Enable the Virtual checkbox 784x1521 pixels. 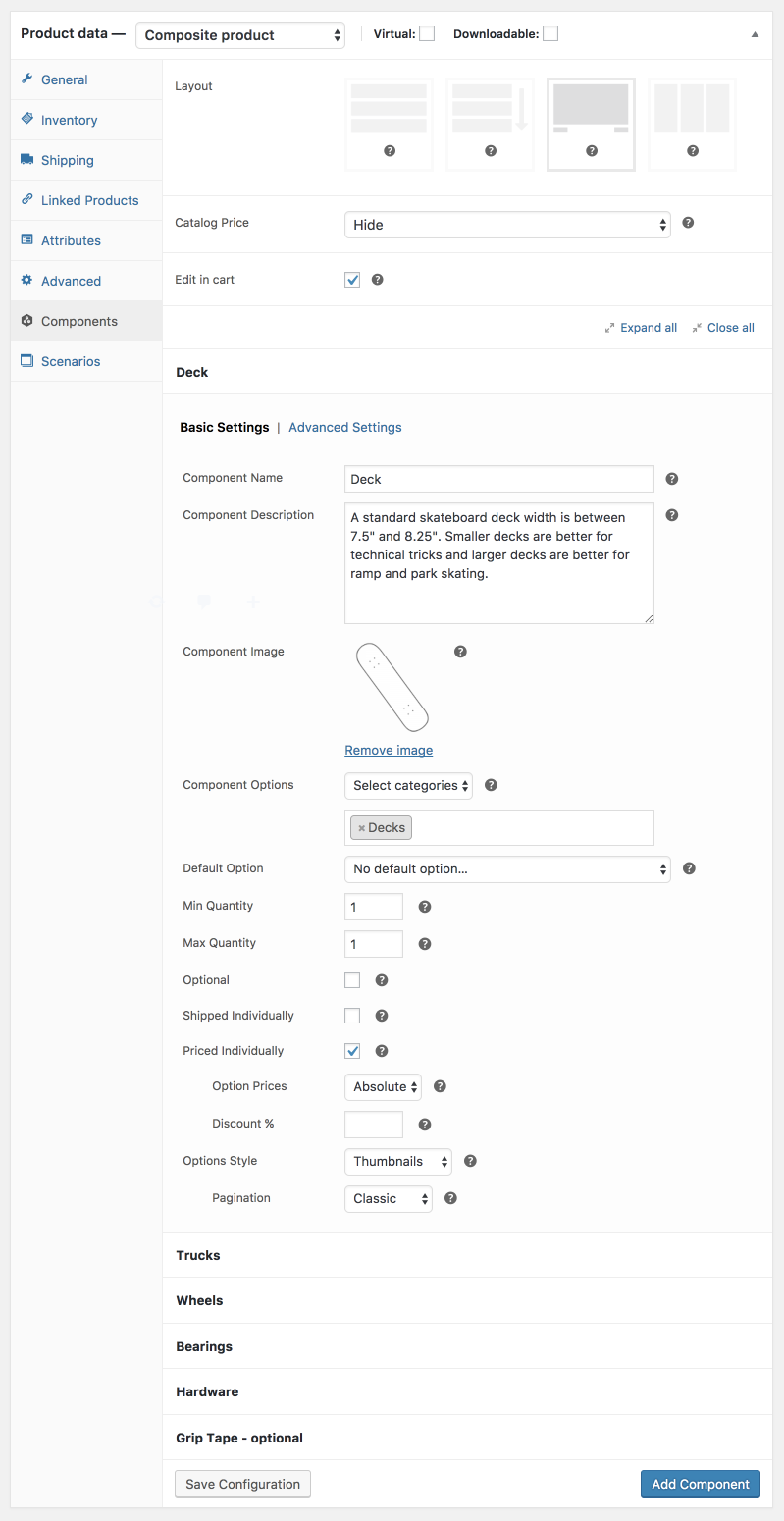click(427, 34)
